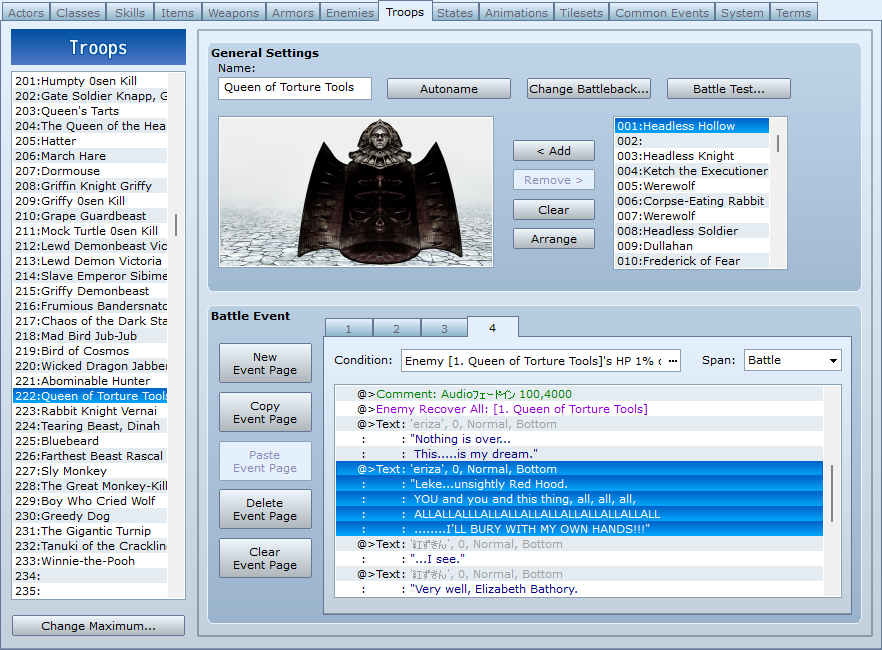The image size is (882, 650).
Task: Select troop 205:Hatter
Action: click(90, 141)
